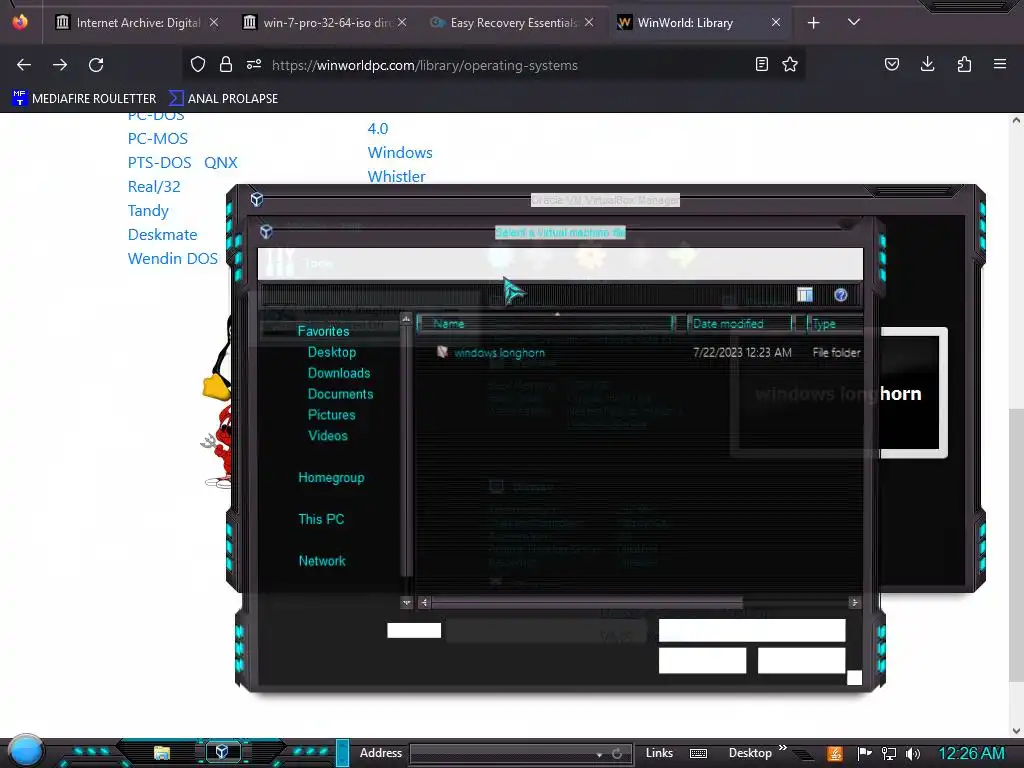Click the Pocket save icon
1024x768 pixels.
pyautogui.click(x=891, y=64)
